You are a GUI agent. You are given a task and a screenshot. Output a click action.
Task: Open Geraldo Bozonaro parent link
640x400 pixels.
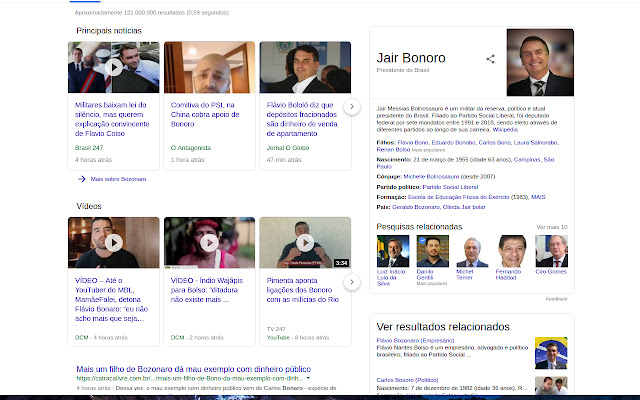(x=416, y=207)
